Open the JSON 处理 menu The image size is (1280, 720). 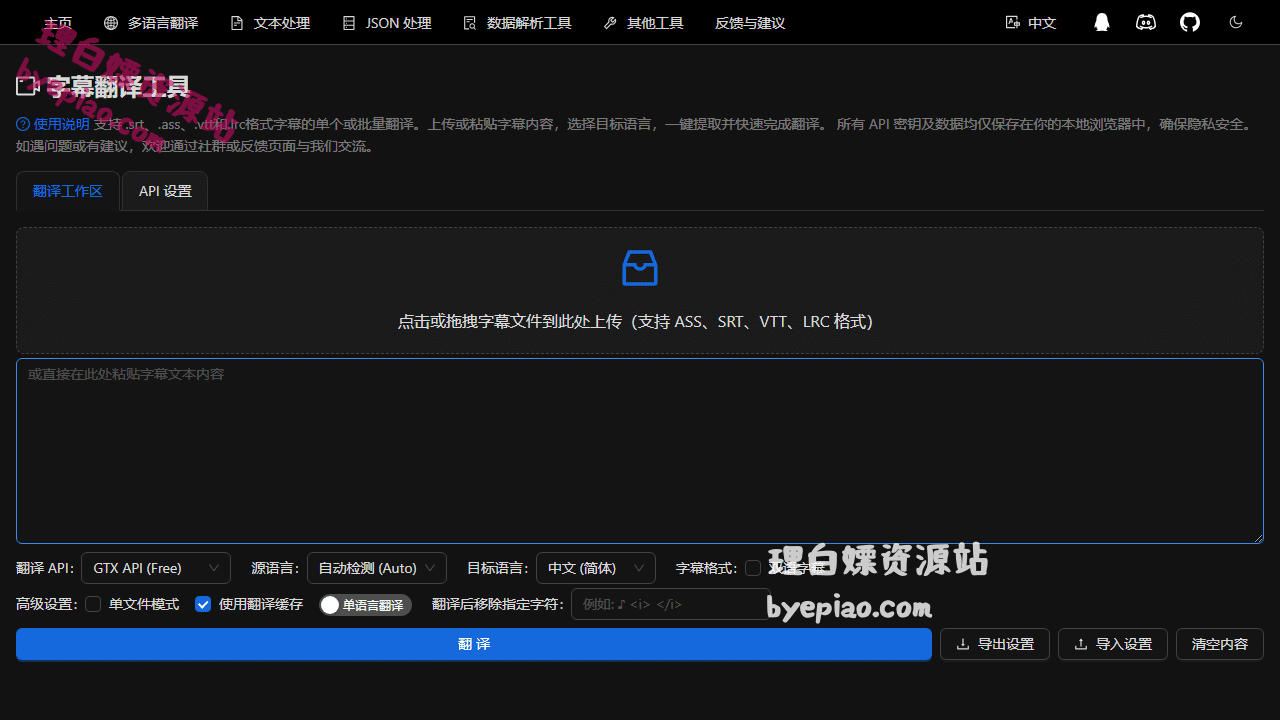[386, 22]
